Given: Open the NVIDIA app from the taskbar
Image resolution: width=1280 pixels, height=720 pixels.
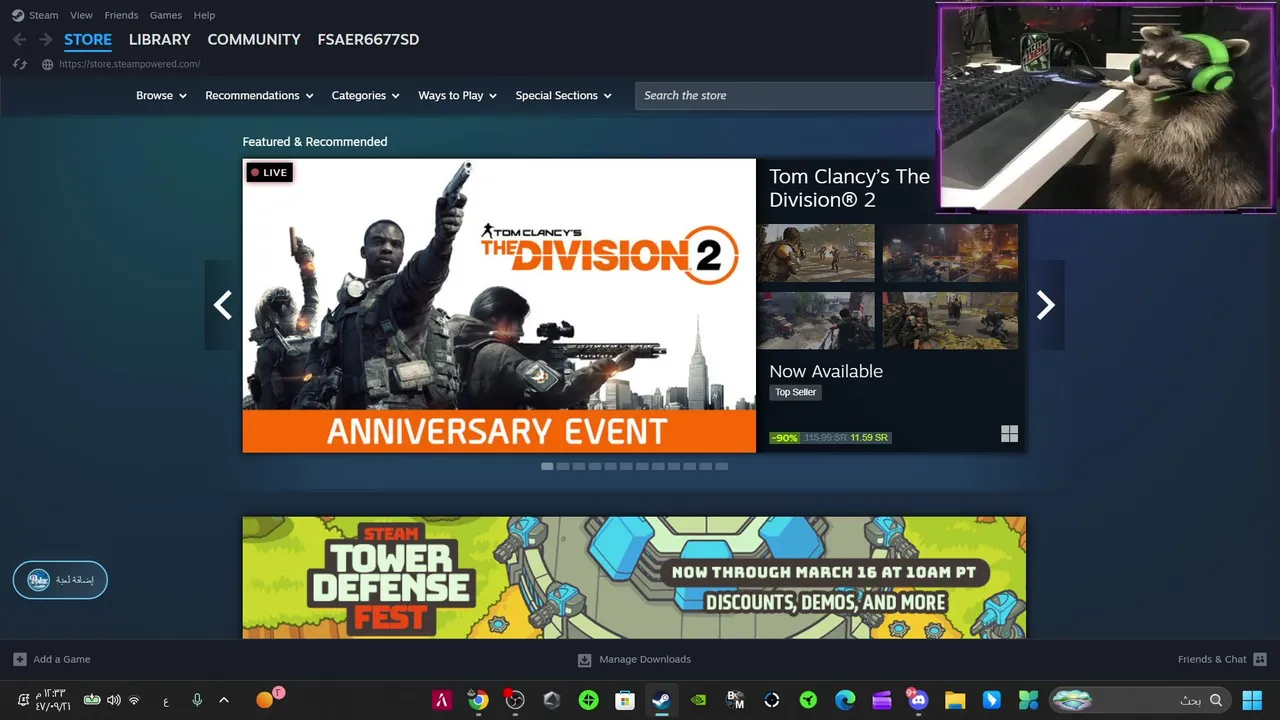Looking at the screenshot, I should 698,700.
